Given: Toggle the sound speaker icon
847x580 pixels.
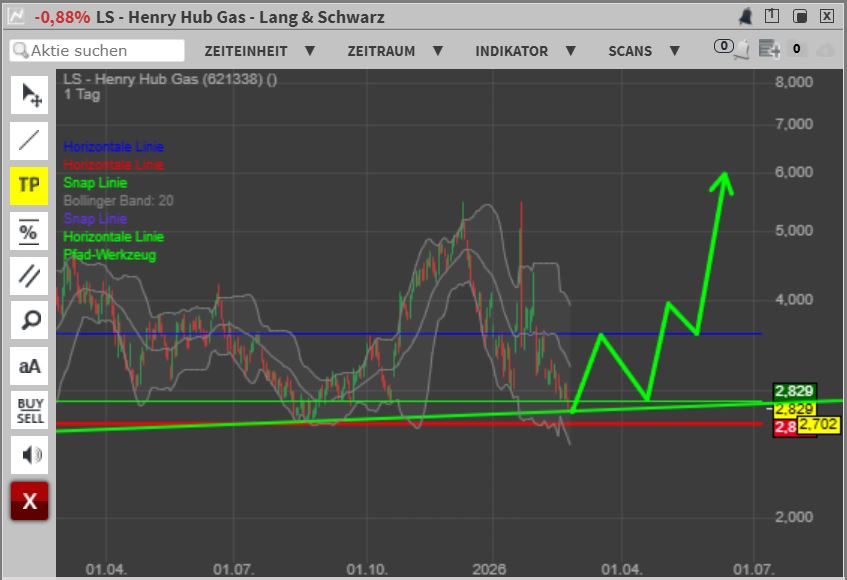Looking at the screenshot, I should tap(29, 455).
